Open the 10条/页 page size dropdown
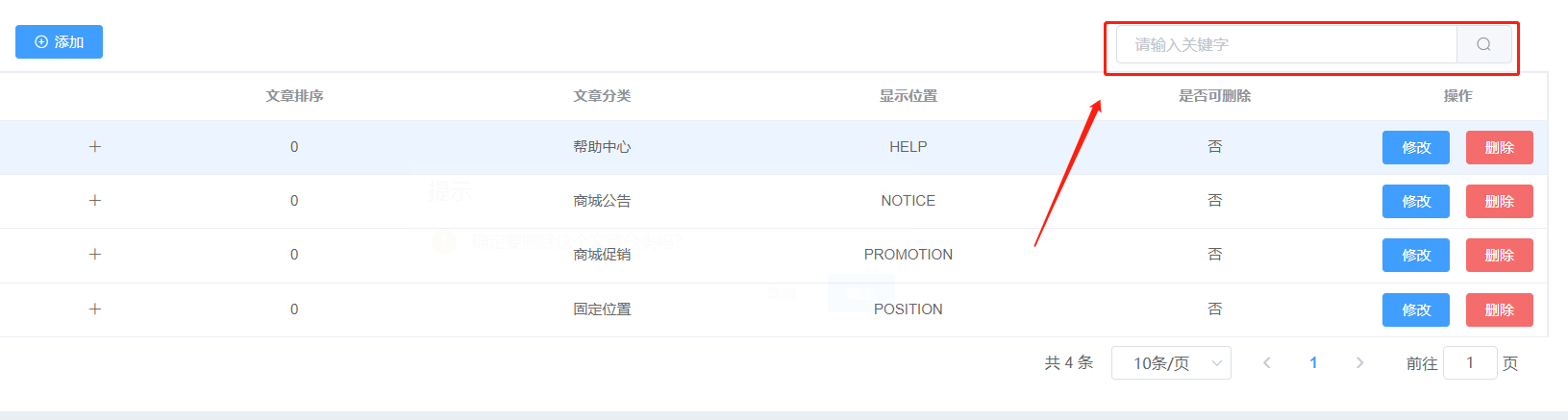This screenshot has width=1568, height=420. 1171,363
